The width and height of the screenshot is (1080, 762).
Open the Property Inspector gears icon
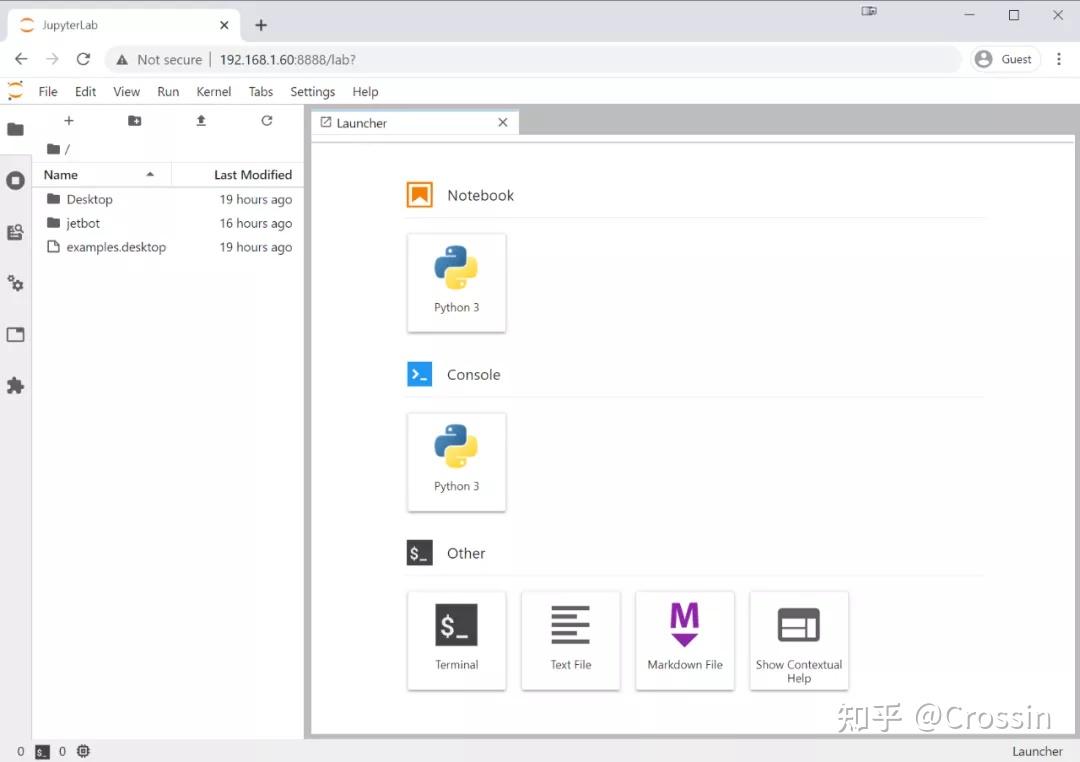15,283
